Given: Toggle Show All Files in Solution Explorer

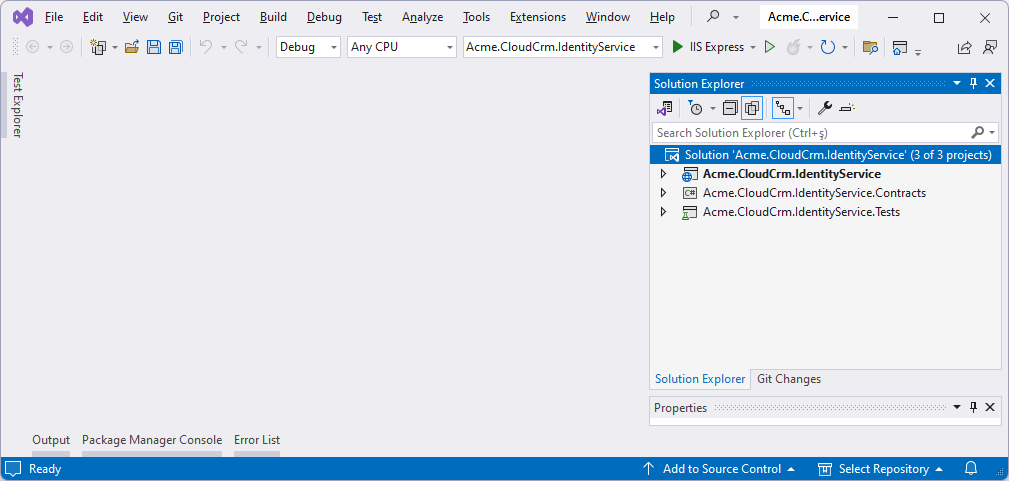Looking at the screenshot, I should coord(752,108).
